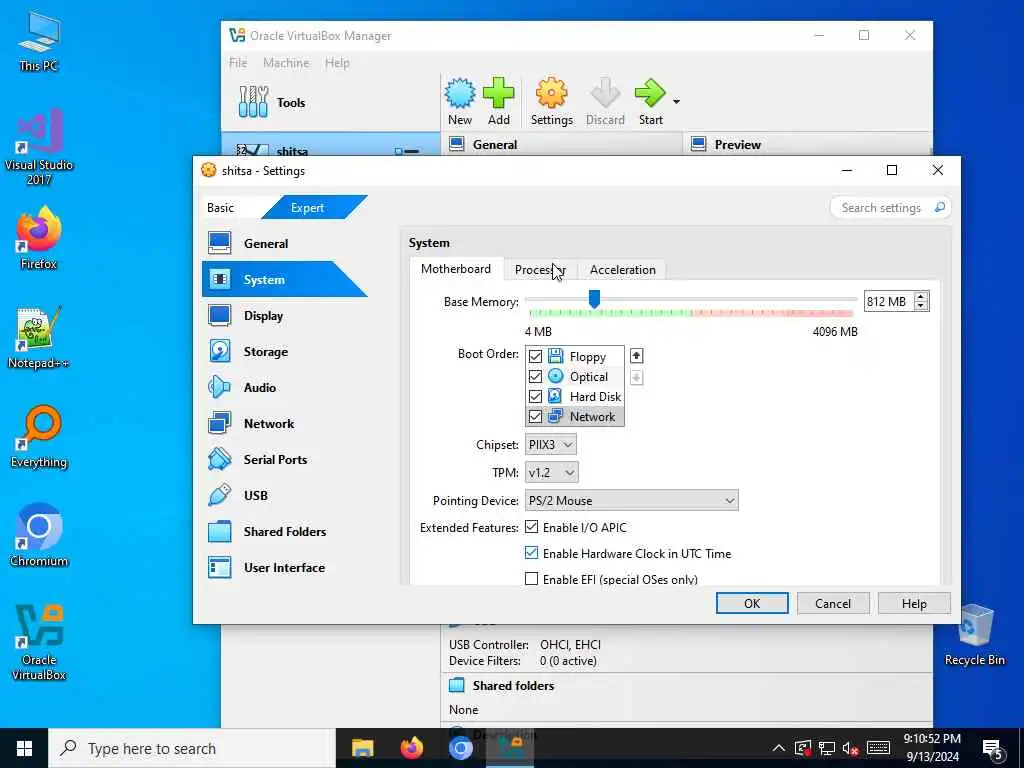Switch to Basic settings mode
Viewport: 1024px width, 768px height.
pyautogui.click(x=221, y=208)
